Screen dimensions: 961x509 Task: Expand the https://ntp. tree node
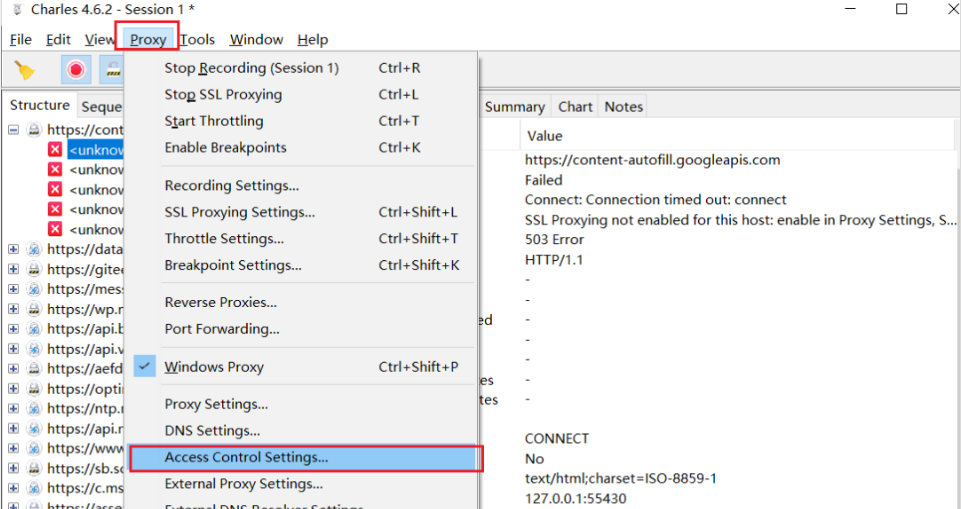pos(13,409)
